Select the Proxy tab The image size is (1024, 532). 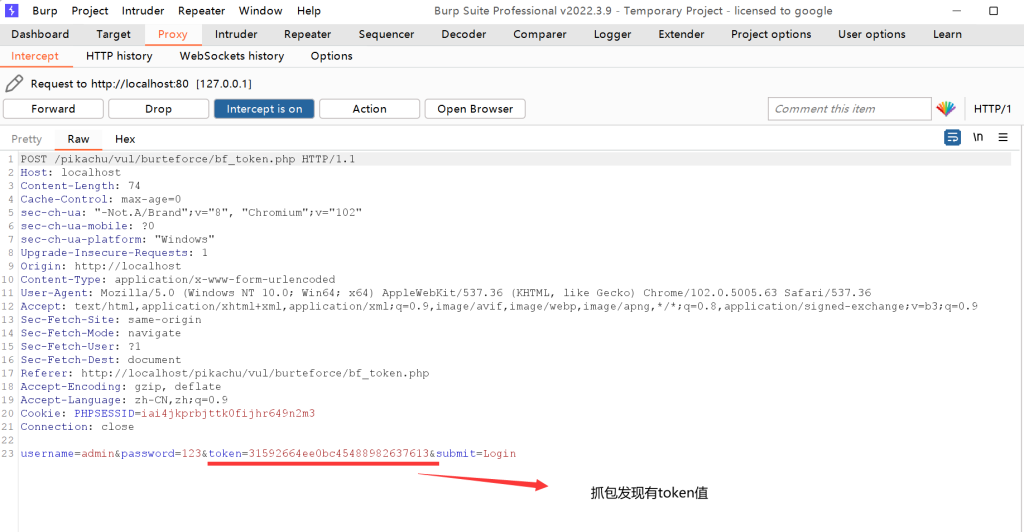tap(172, 35)
